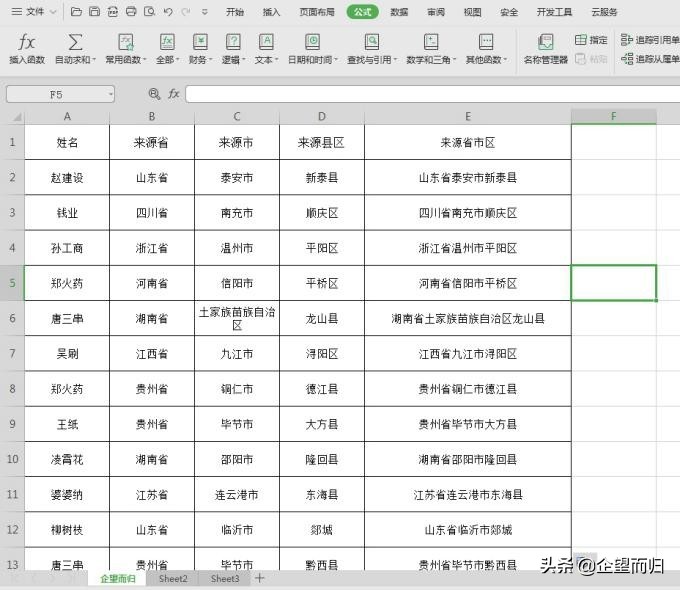Select column A header
The image size is (680, 590).
(x=67, y=116)
